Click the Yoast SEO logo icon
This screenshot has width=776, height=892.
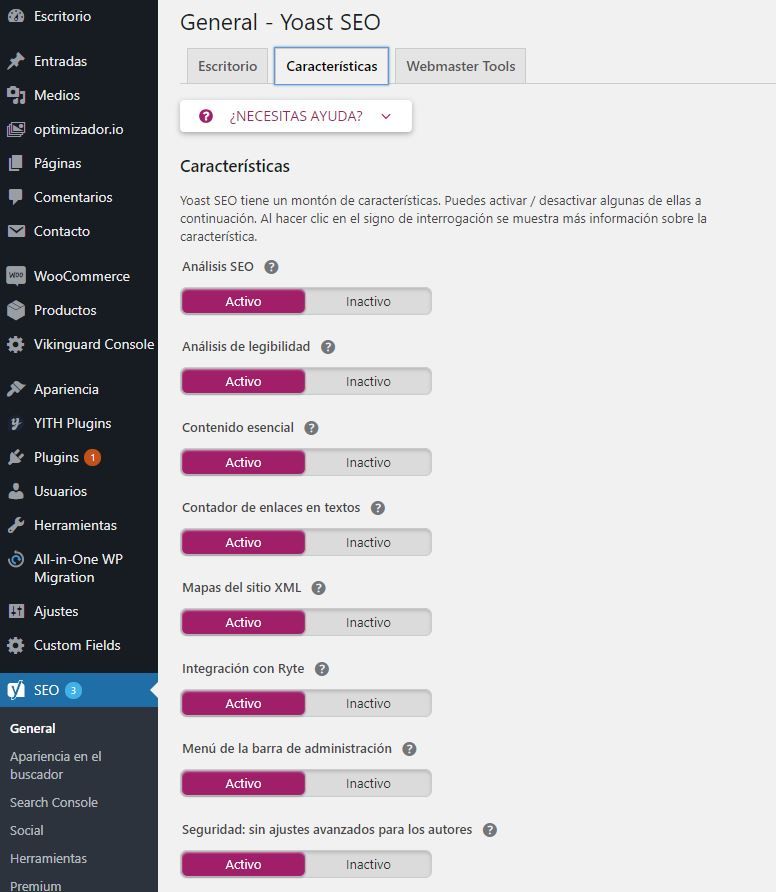16,690
